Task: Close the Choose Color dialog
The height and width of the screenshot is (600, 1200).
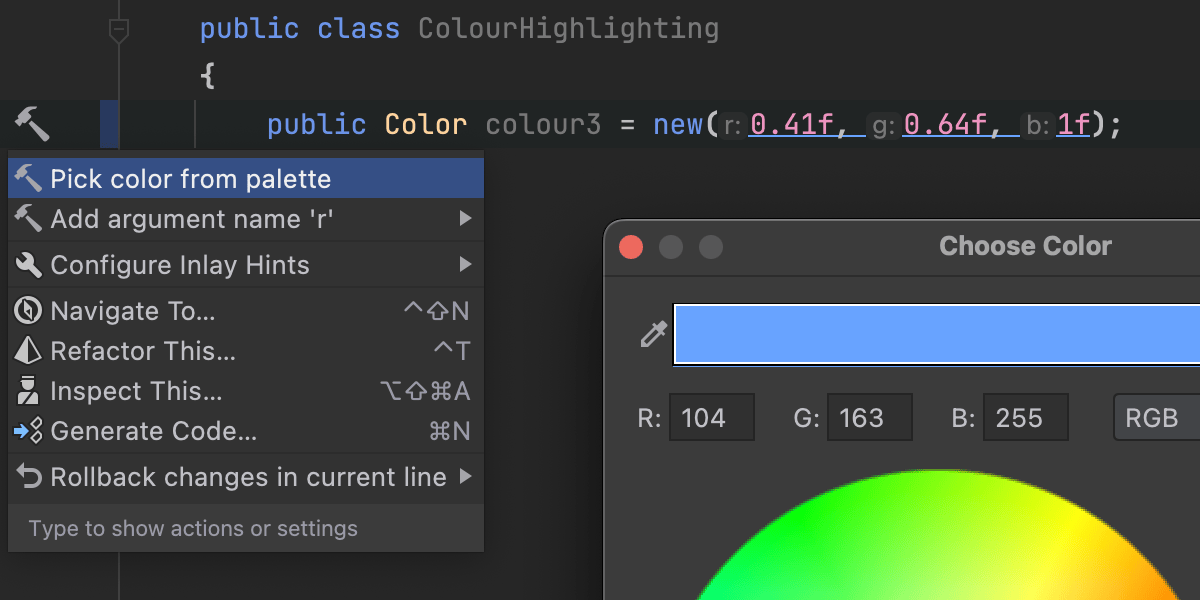Action: pos(631,246)
